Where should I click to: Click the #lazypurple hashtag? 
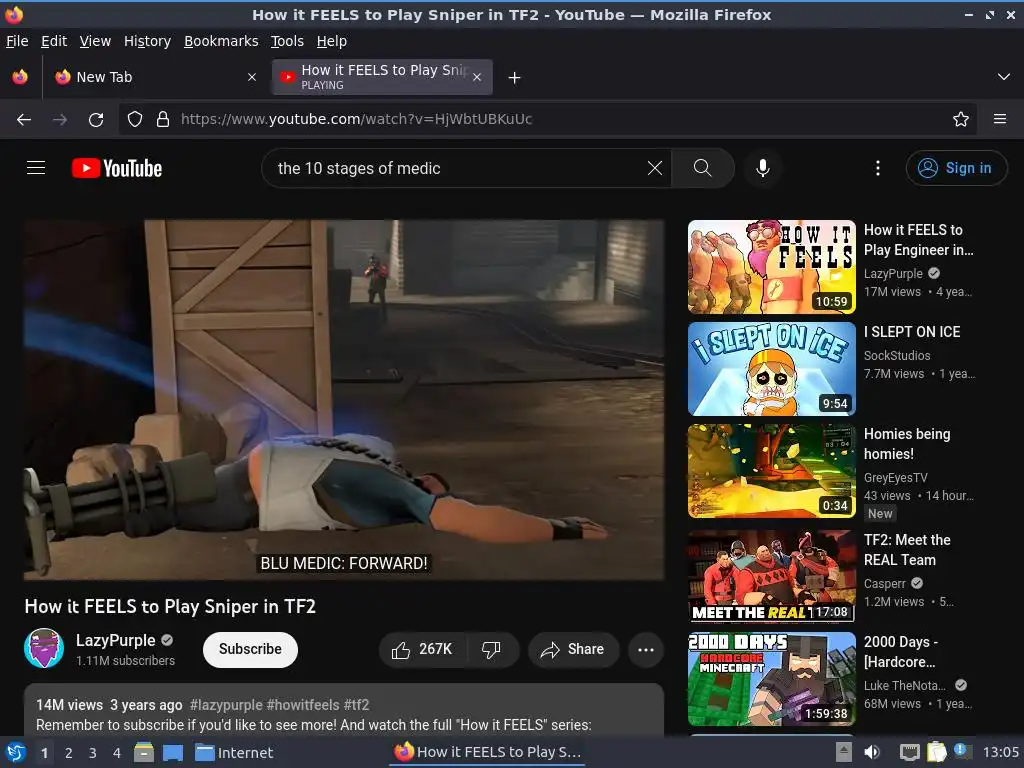point(226,705)
